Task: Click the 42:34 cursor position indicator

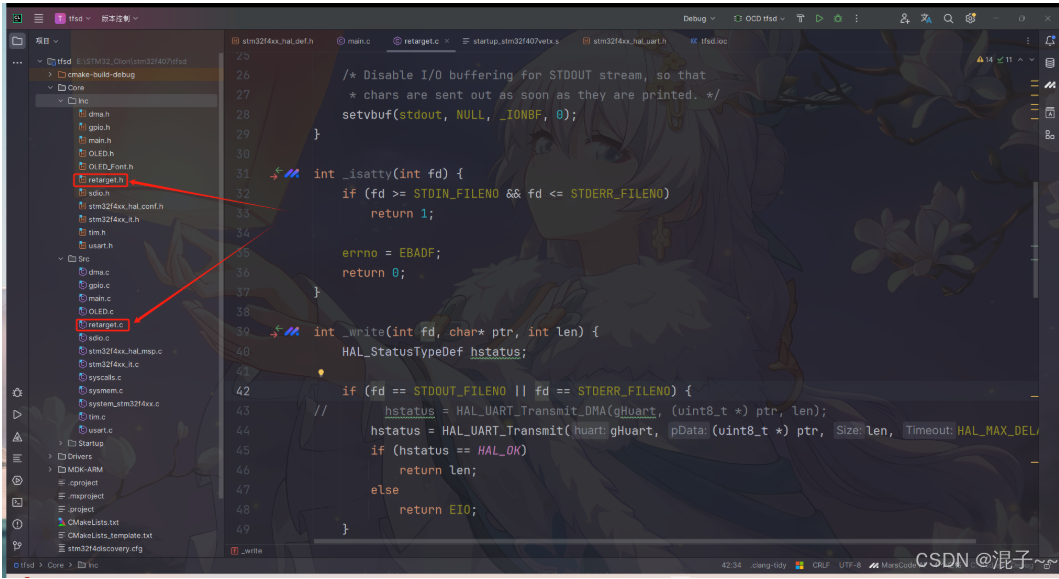Action: [731, 565]
